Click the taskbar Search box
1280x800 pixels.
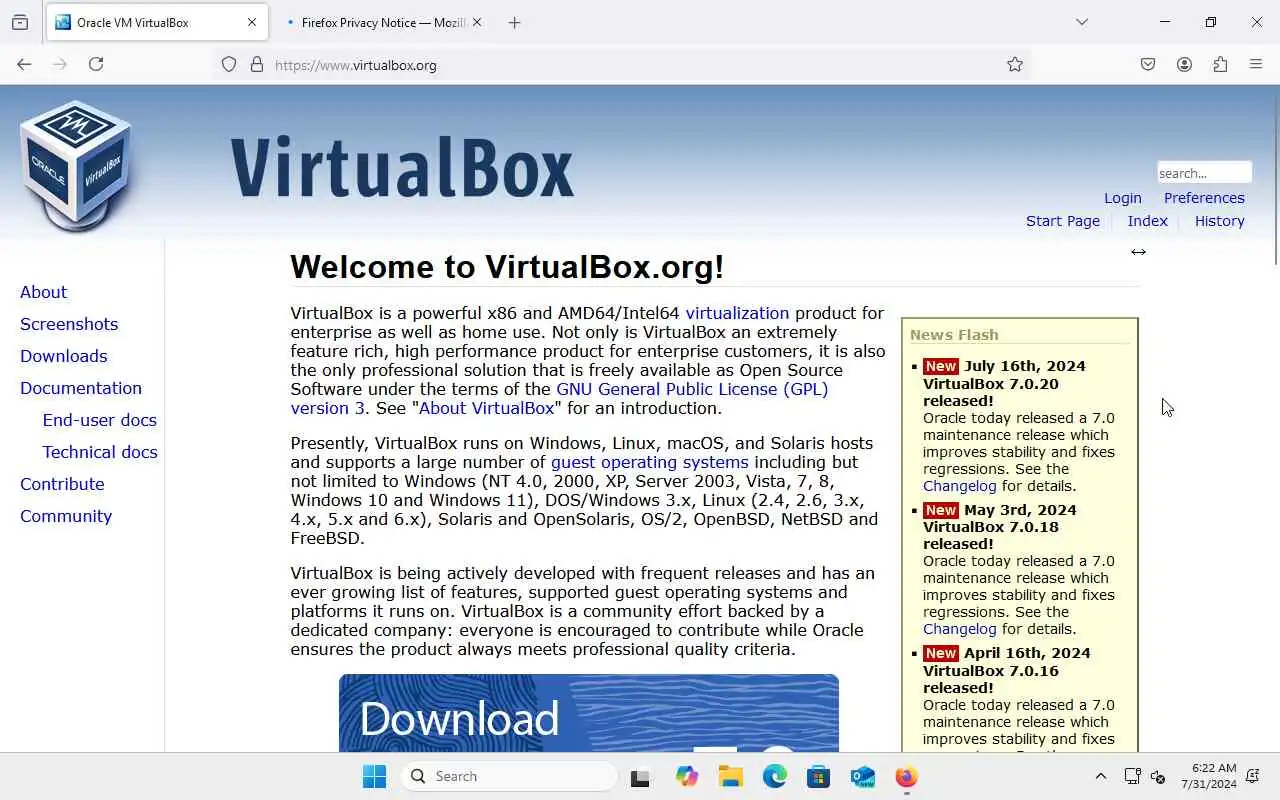point(510,776)
